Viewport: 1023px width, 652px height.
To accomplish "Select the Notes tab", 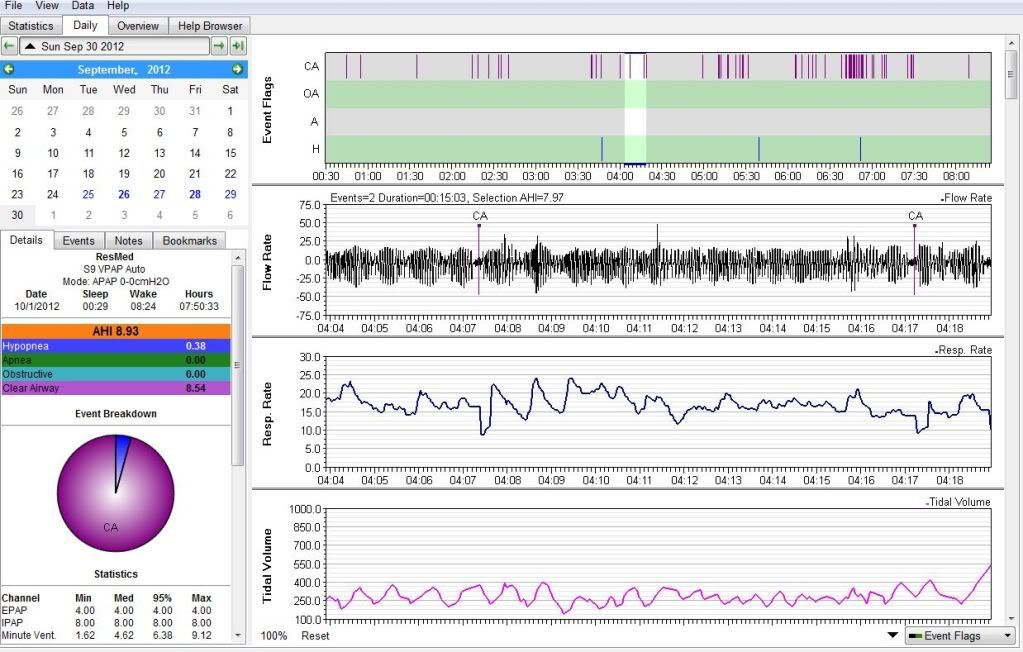I will (128, 241).
